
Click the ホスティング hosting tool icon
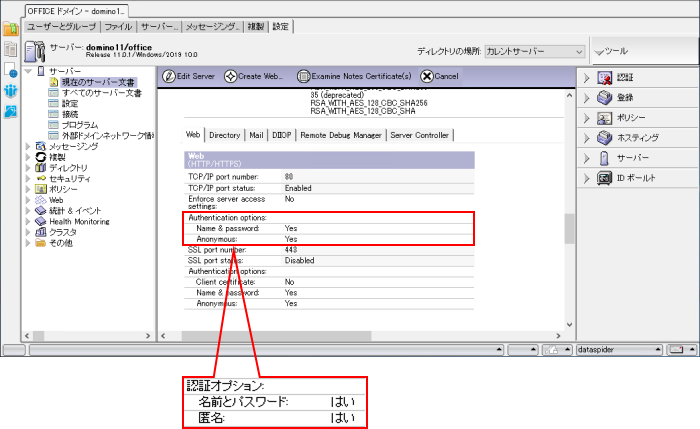tap(604, 137)
